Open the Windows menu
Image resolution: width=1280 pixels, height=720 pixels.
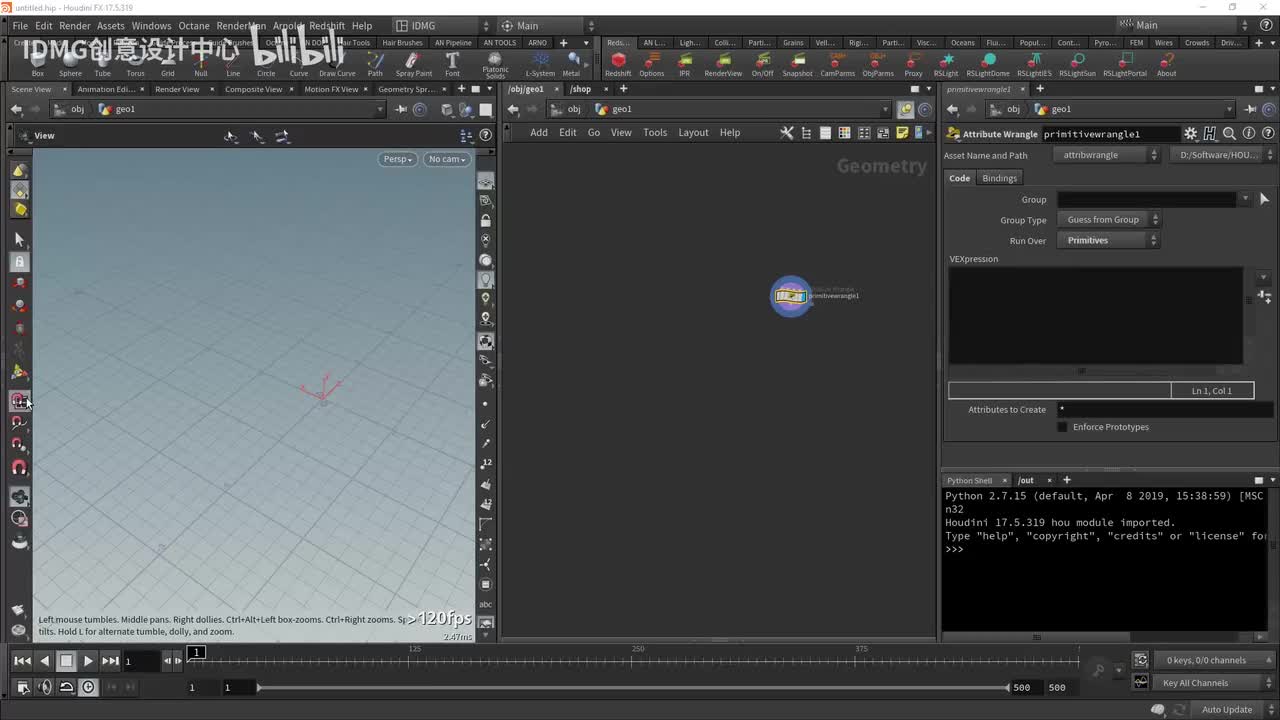coord(151,26)
